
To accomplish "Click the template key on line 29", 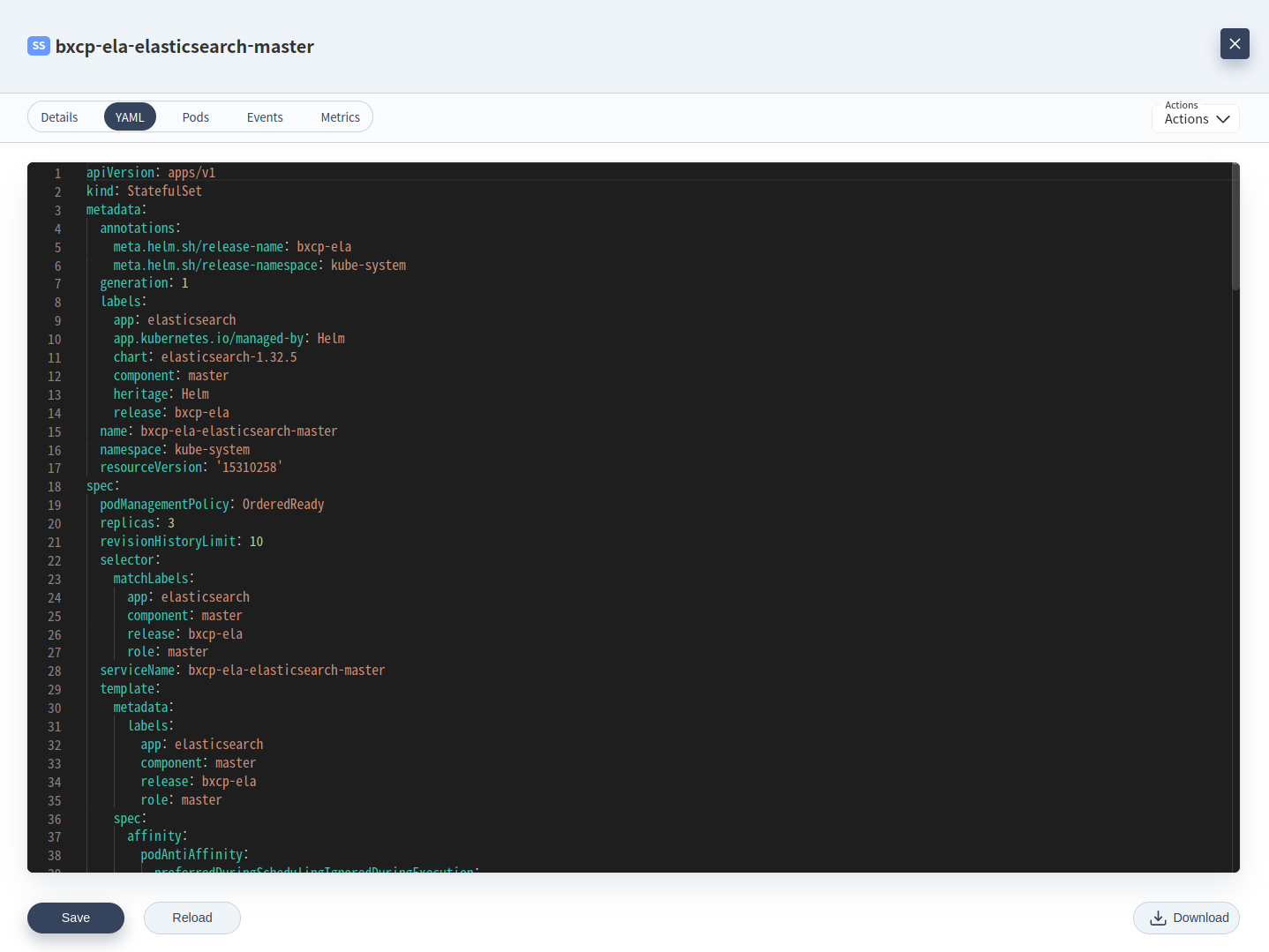I will pos(127,689).
